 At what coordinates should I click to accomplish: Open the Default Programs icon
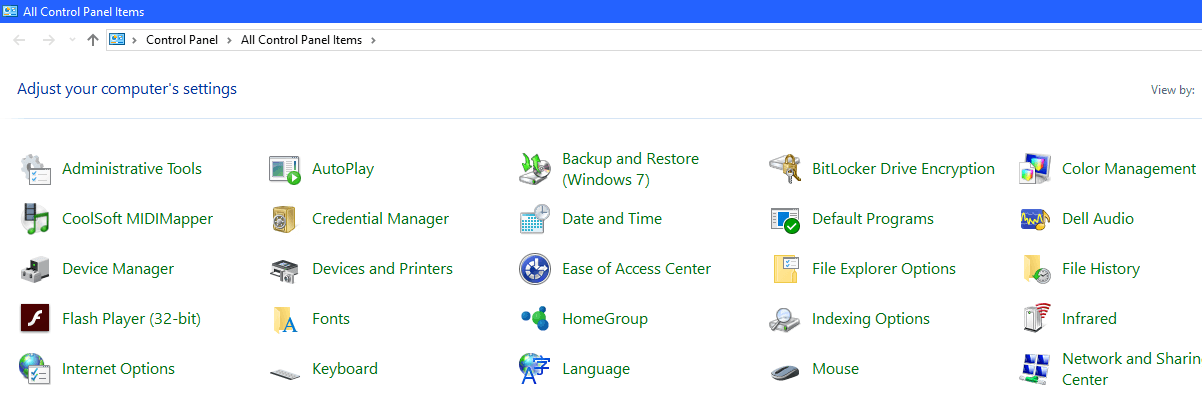point(785,219)
